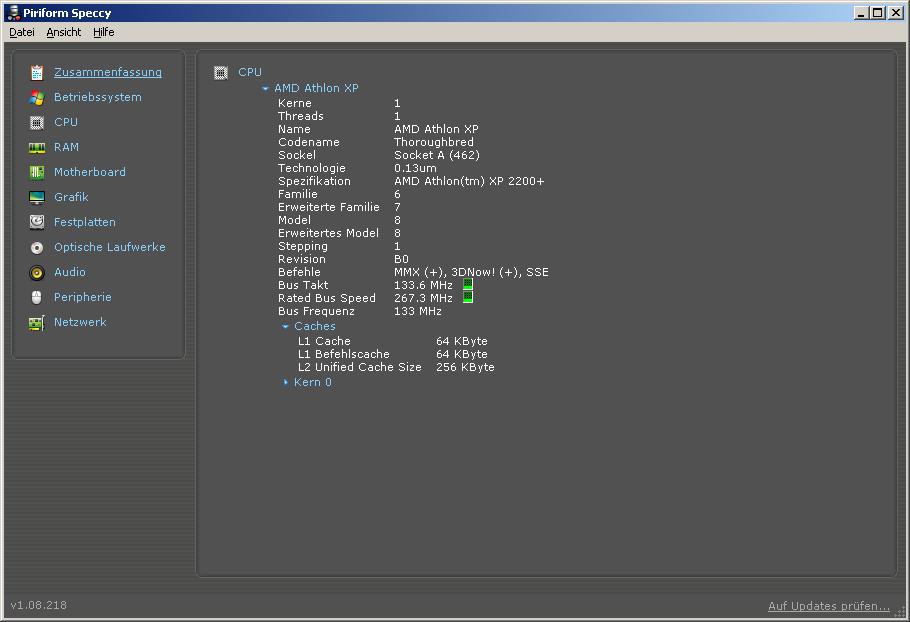Click the Festplatten hard drive icon

tap(37, 222)
